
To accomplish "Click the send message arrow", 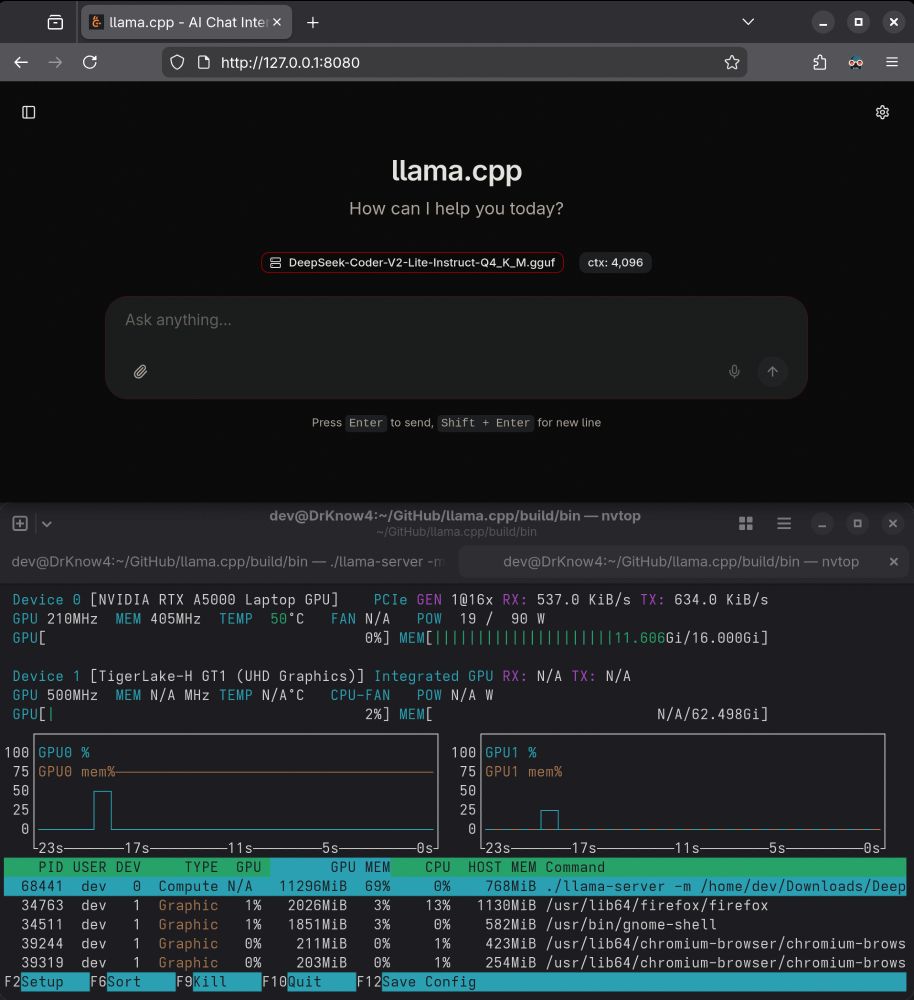I will tap(772, 371).
